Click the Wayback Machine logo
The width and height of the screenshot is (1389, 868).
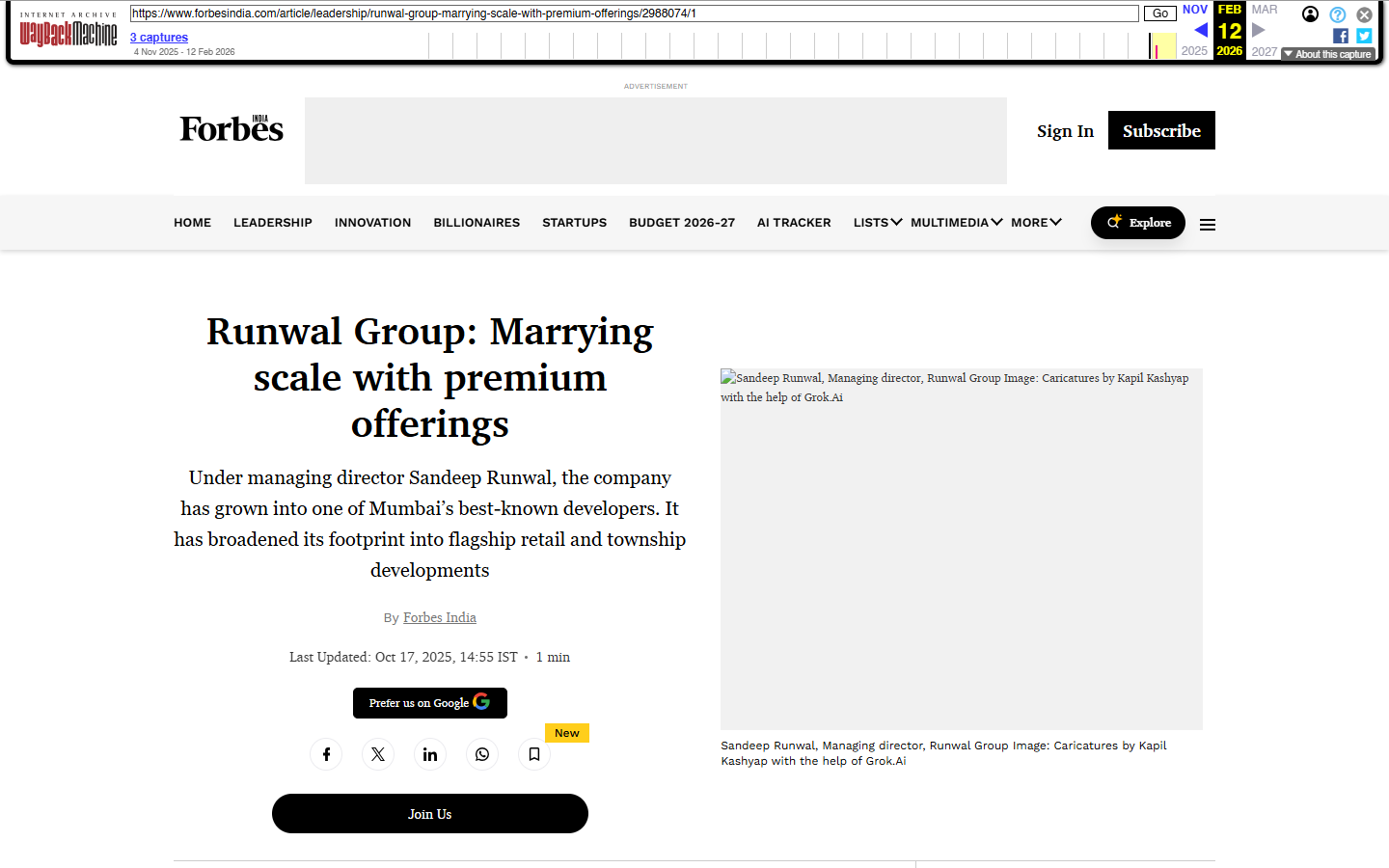pyautogui.click(x=68, y=30)
